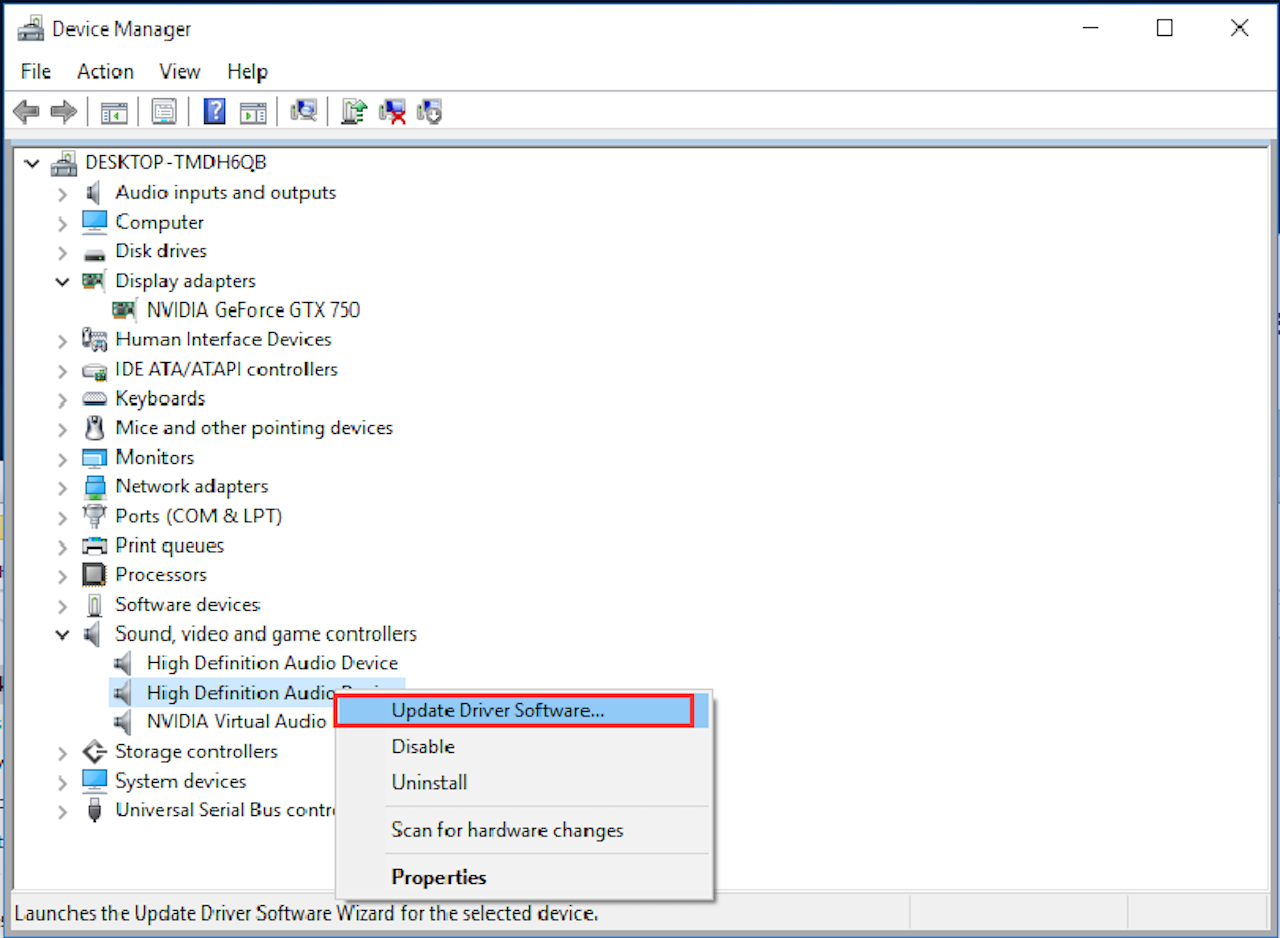Click the Forward navigation arrow
This screenshot has height=938, width=1280.
63,111
